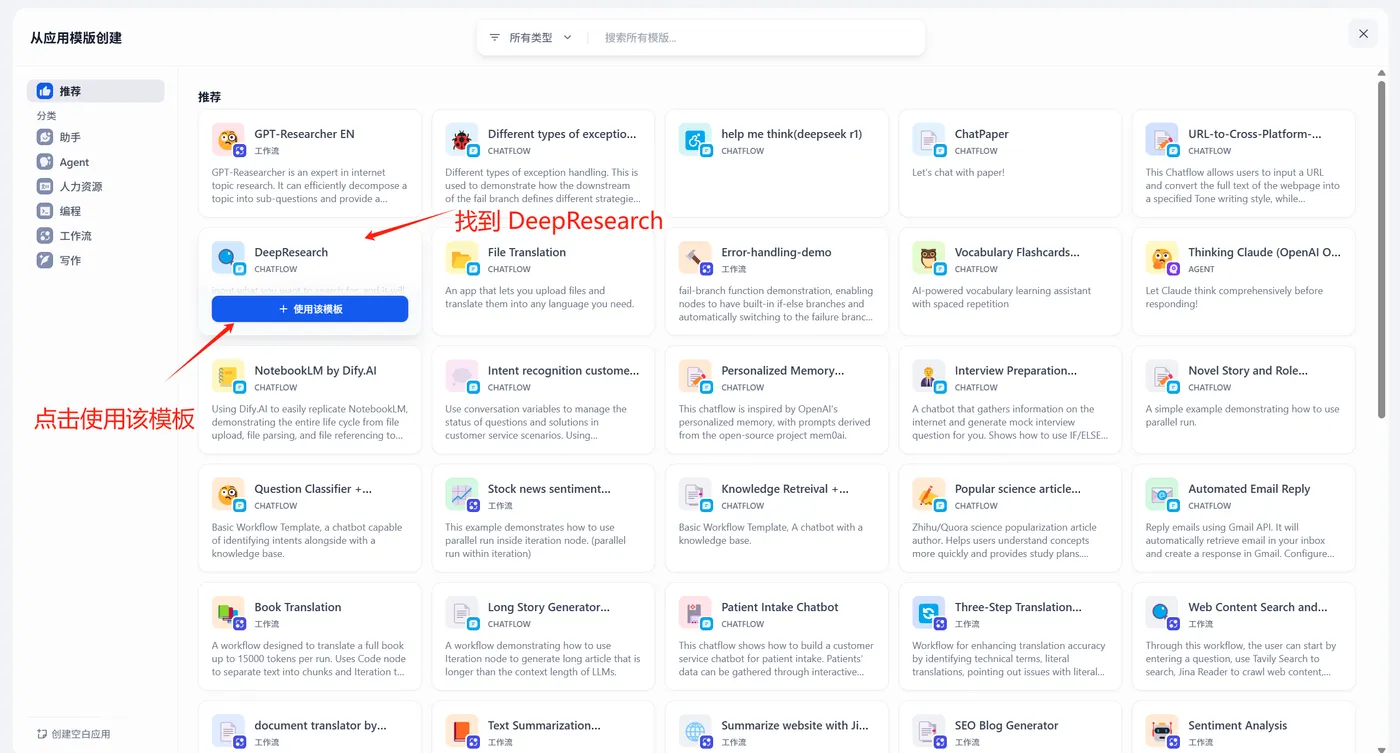Click the DeepResearch magnifier icon

coord(228,257)
